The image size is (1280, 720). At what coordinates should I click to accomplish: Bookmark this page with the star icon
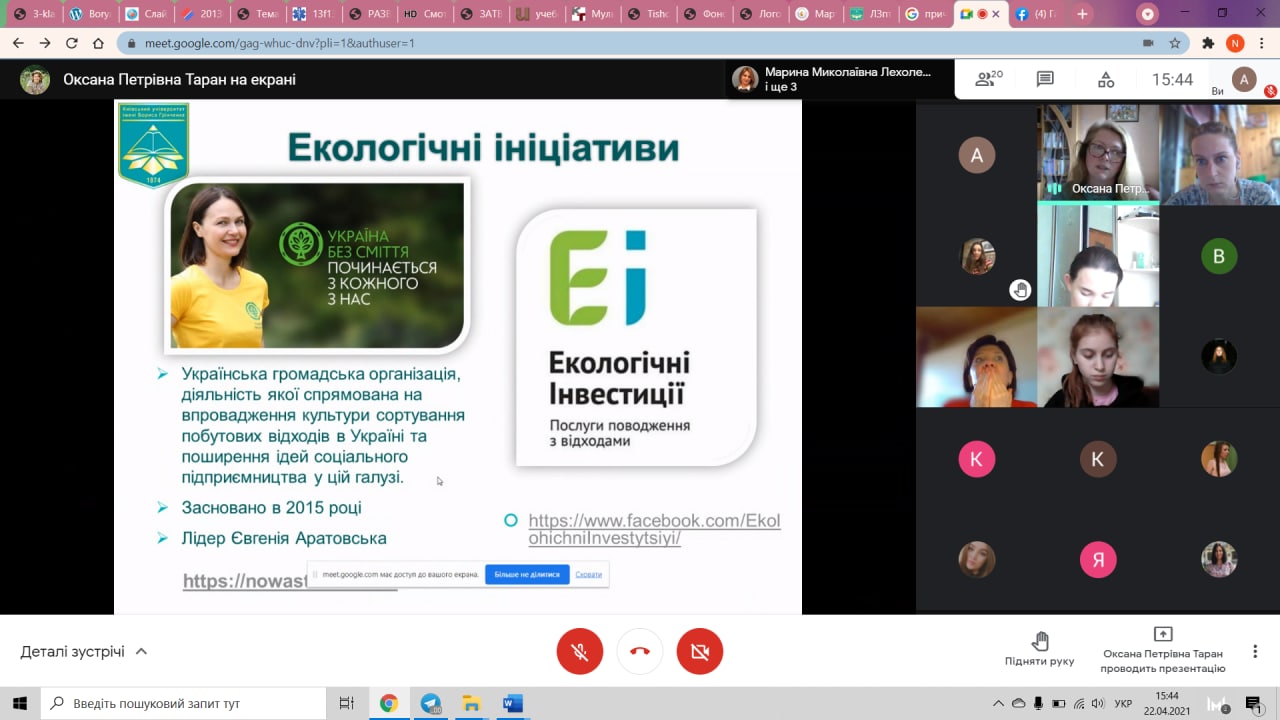pyautogui.click(x=1175, y=43)
